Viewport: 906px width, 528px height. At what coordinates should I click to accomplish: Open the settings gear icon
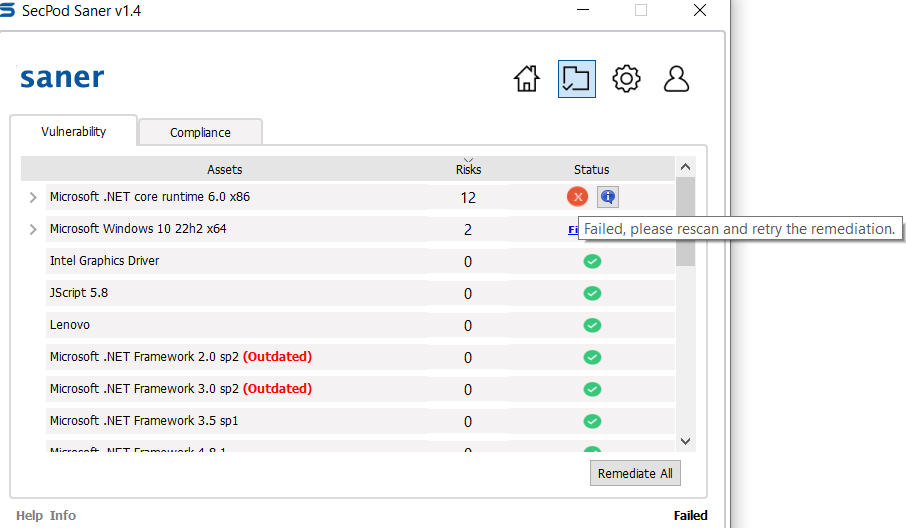626,79
